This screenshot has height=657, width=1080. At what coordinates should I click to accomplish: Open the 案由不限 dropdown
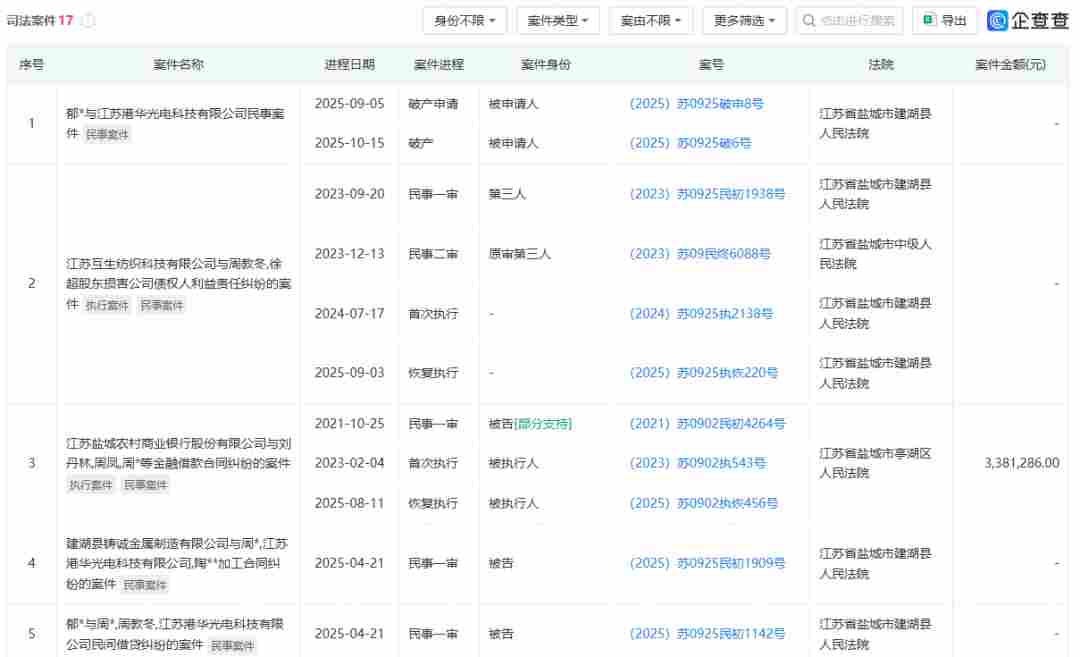point(650,20)
